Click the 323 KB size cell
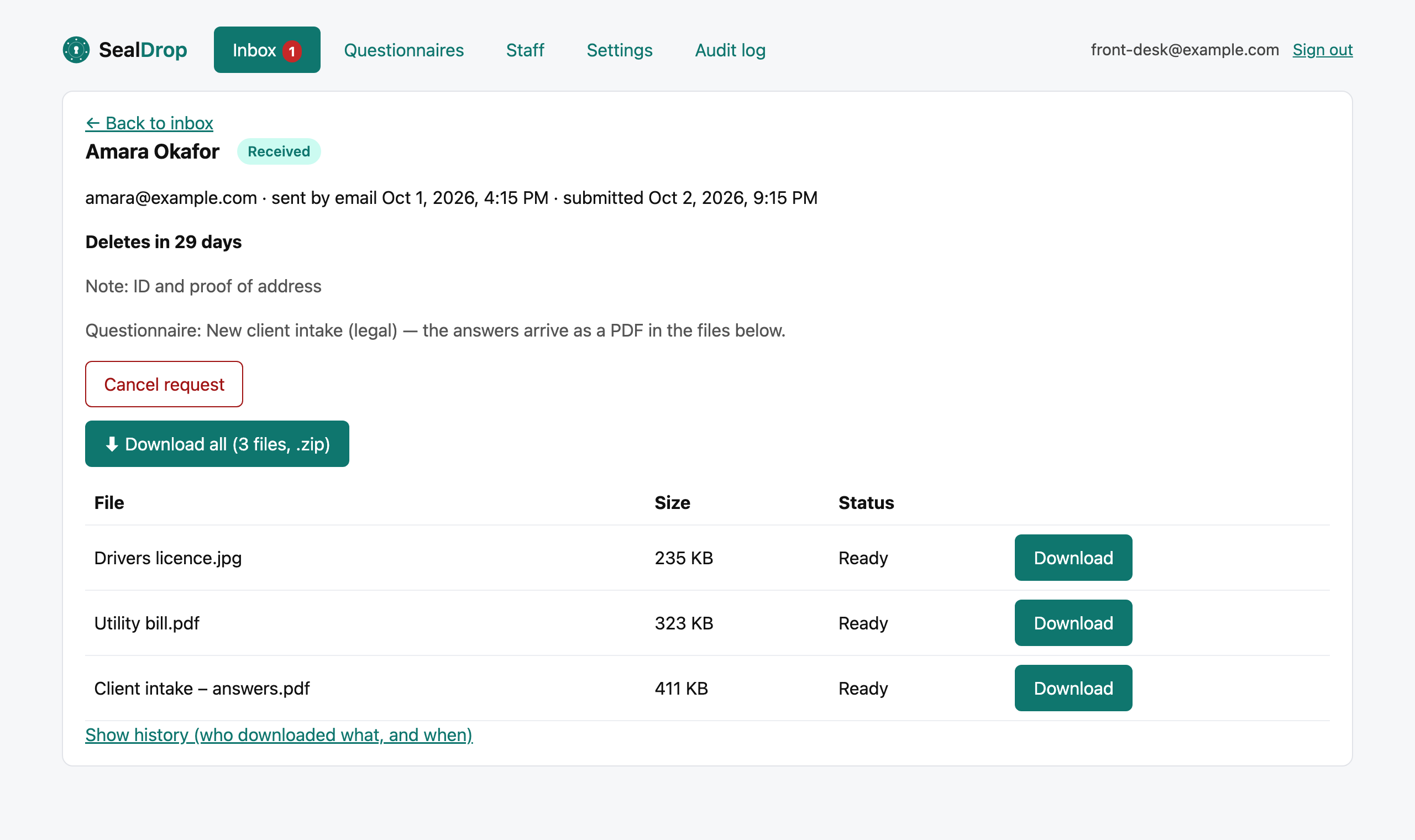The image size is (1415, 840). tap(684, 623)
